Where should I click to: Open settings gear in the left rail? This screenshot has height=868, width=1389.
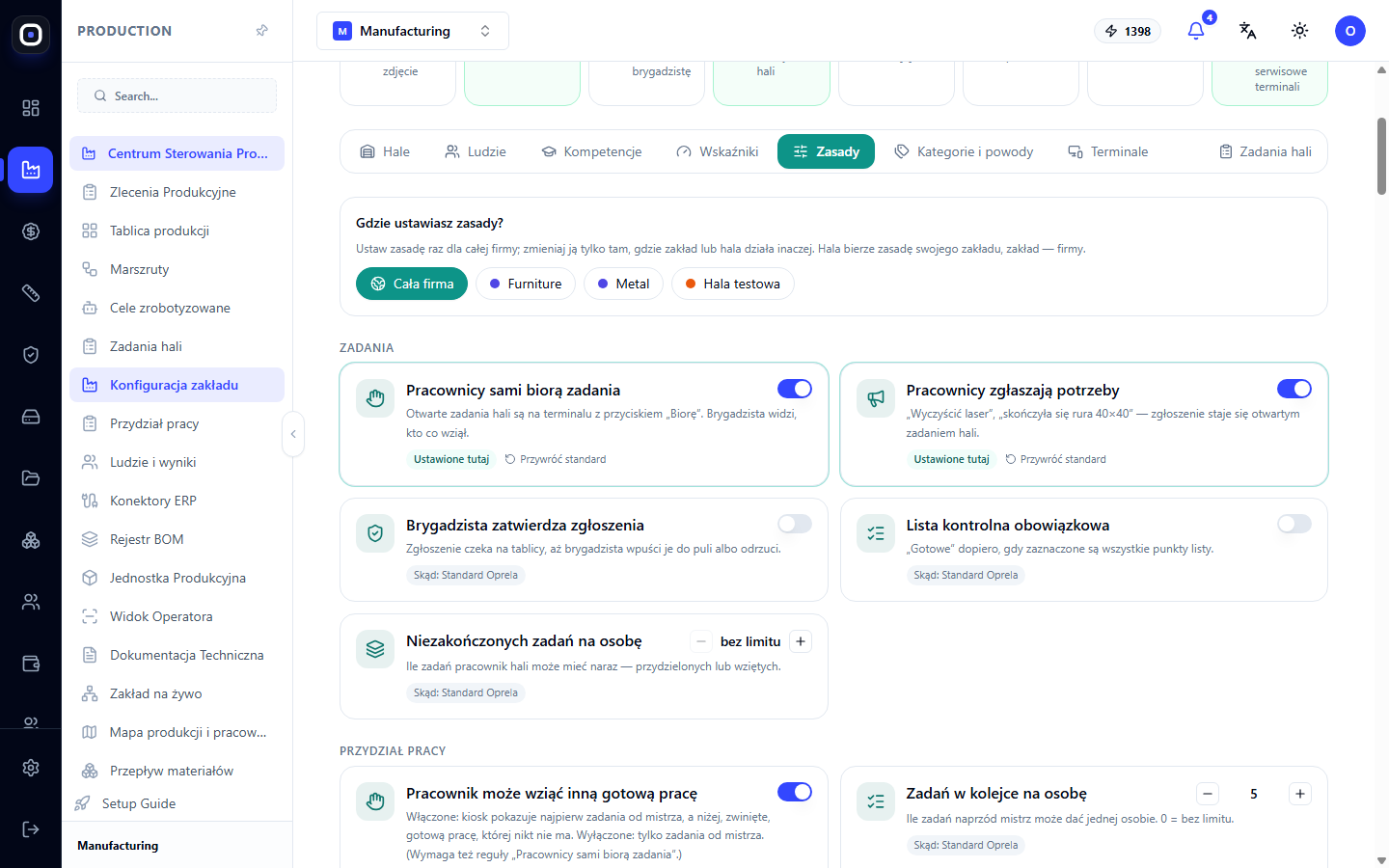tap(31, 768)
